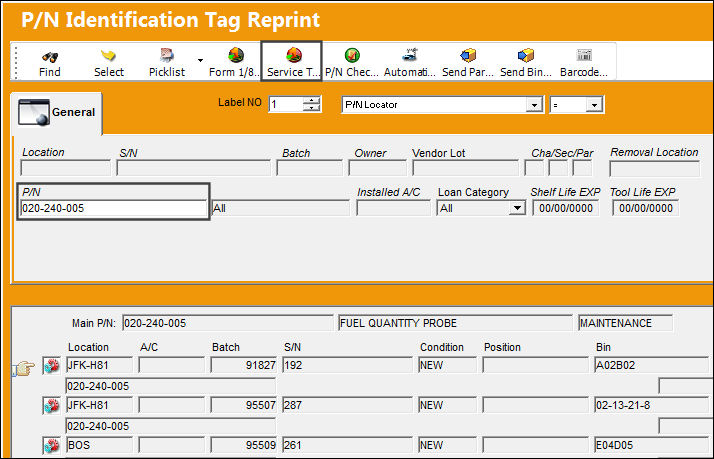Click the Find binoculars icon
714x459 pixels.
50,57
